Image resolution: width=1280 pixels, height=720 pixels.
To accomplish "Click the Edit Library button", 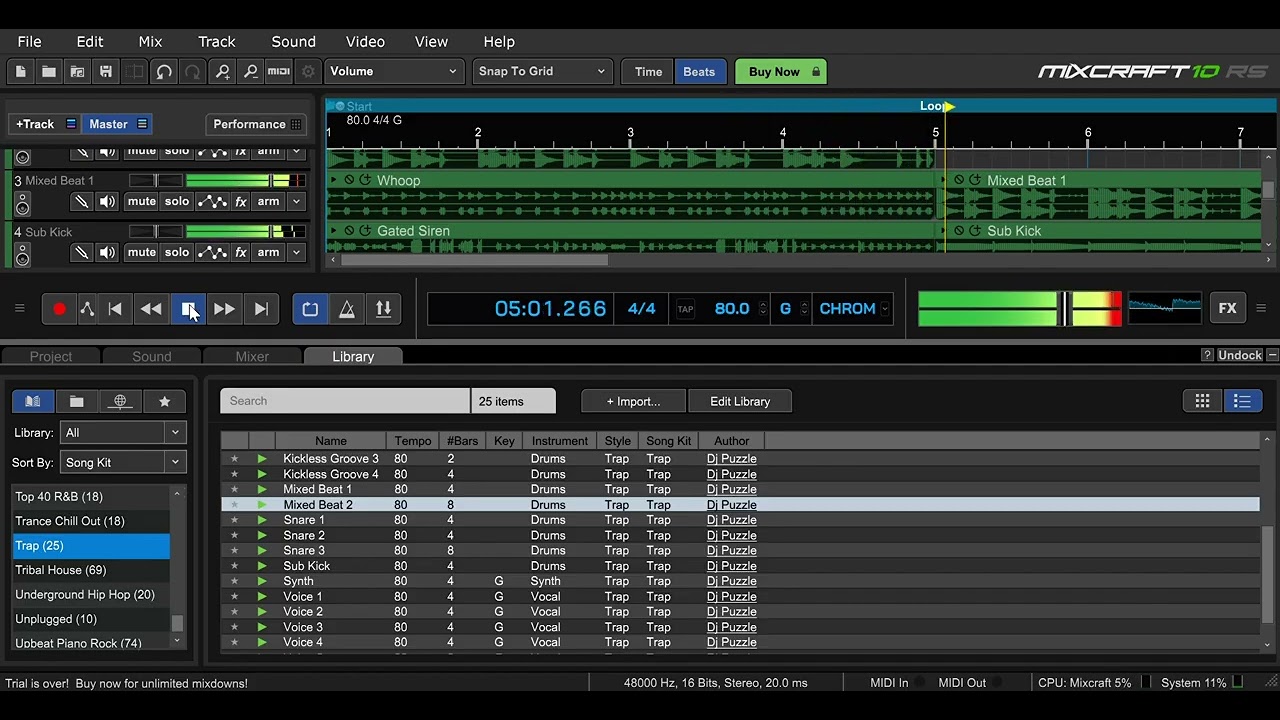I will [740, 401].
